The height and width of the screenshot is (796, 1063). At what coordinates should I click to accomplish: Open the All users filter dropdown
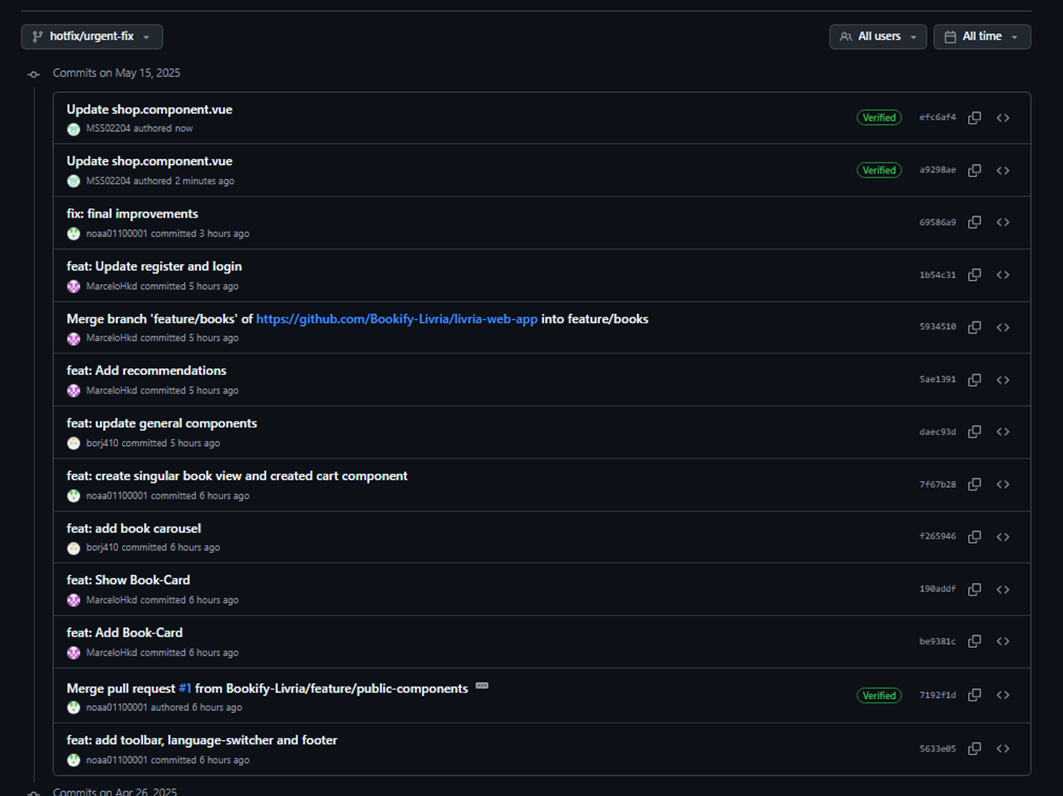click(877, 37)
